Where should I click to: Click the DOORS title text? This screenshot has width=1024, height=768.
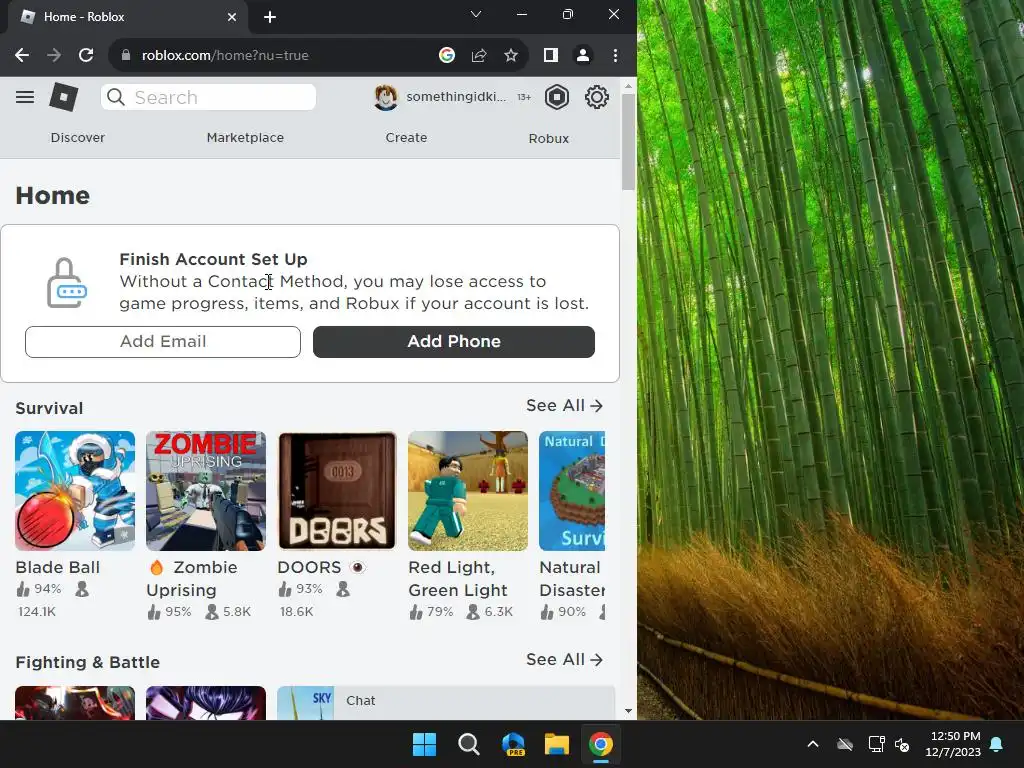[309, 568]
